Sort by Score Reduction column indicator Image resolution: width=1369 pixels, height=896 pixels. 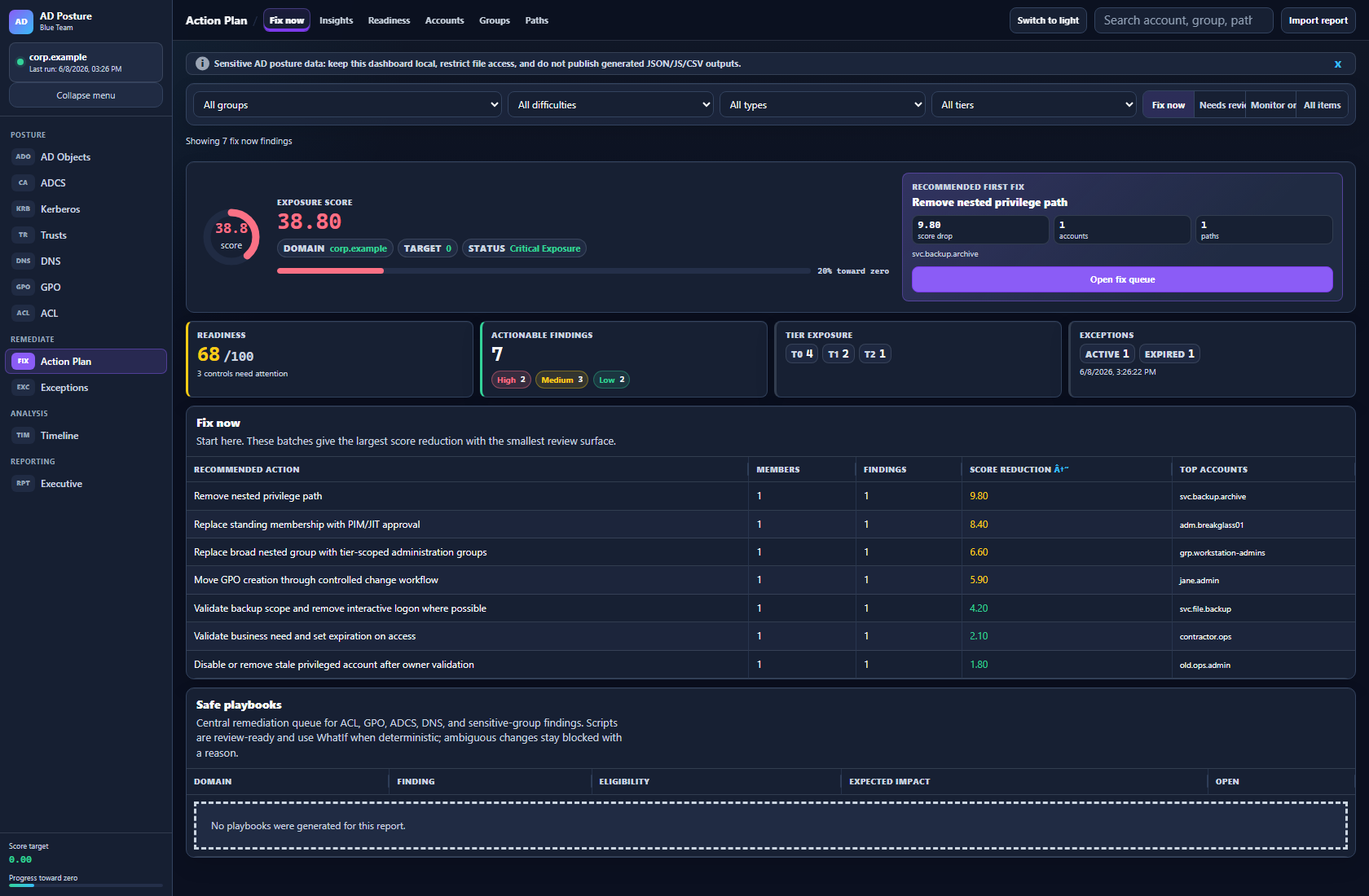click(x=1061, y=469)
